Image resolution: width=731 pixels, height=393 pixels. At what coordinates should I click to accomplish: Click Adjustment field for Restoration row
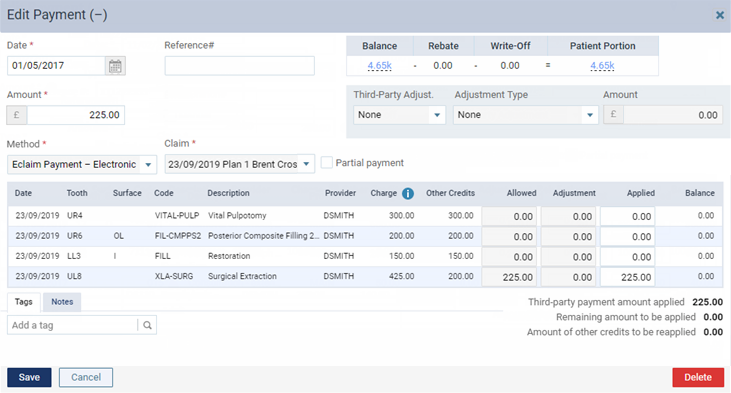point(568,257)
